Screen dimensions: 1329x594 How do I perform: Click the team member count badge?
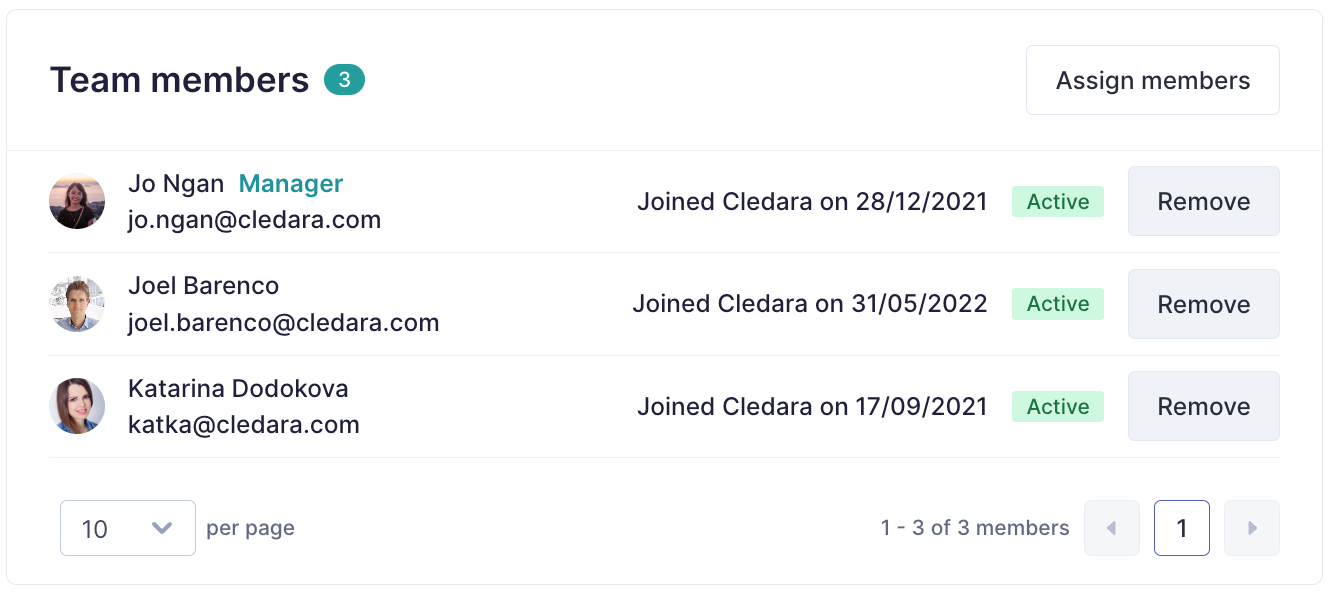click(x=344, y=80)
